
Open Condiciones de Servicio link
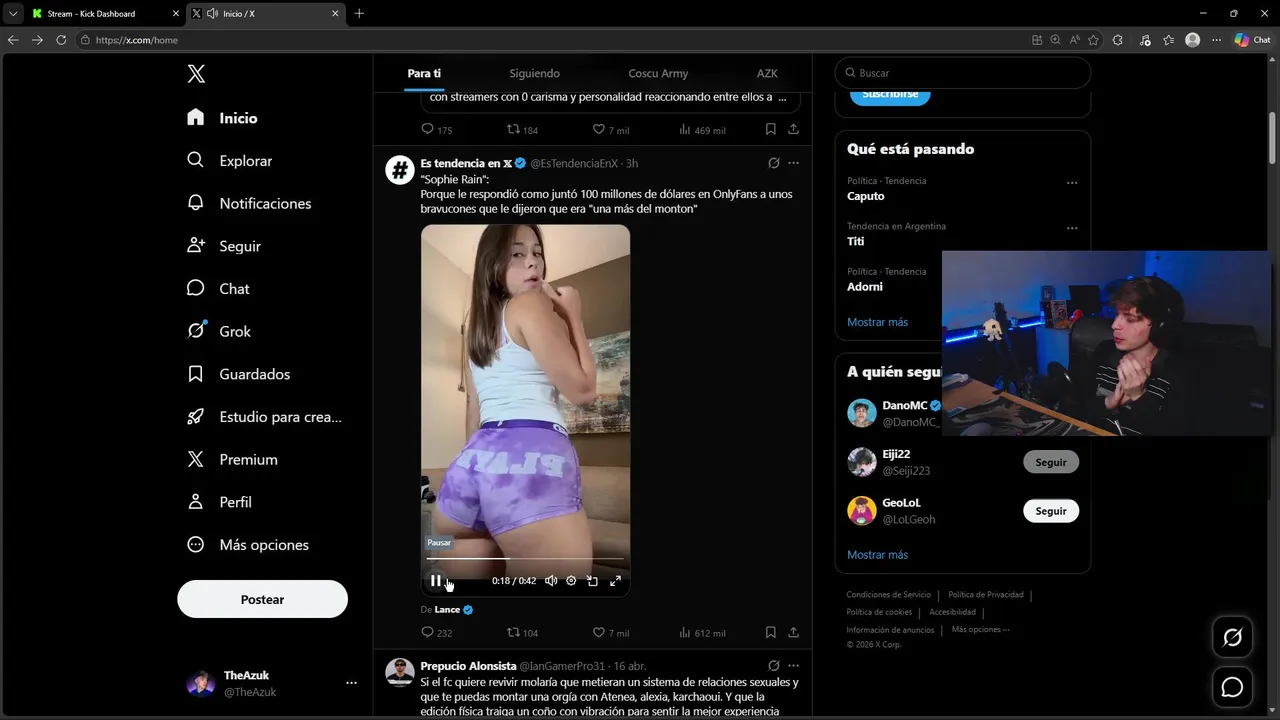click(x=888, y=595)
